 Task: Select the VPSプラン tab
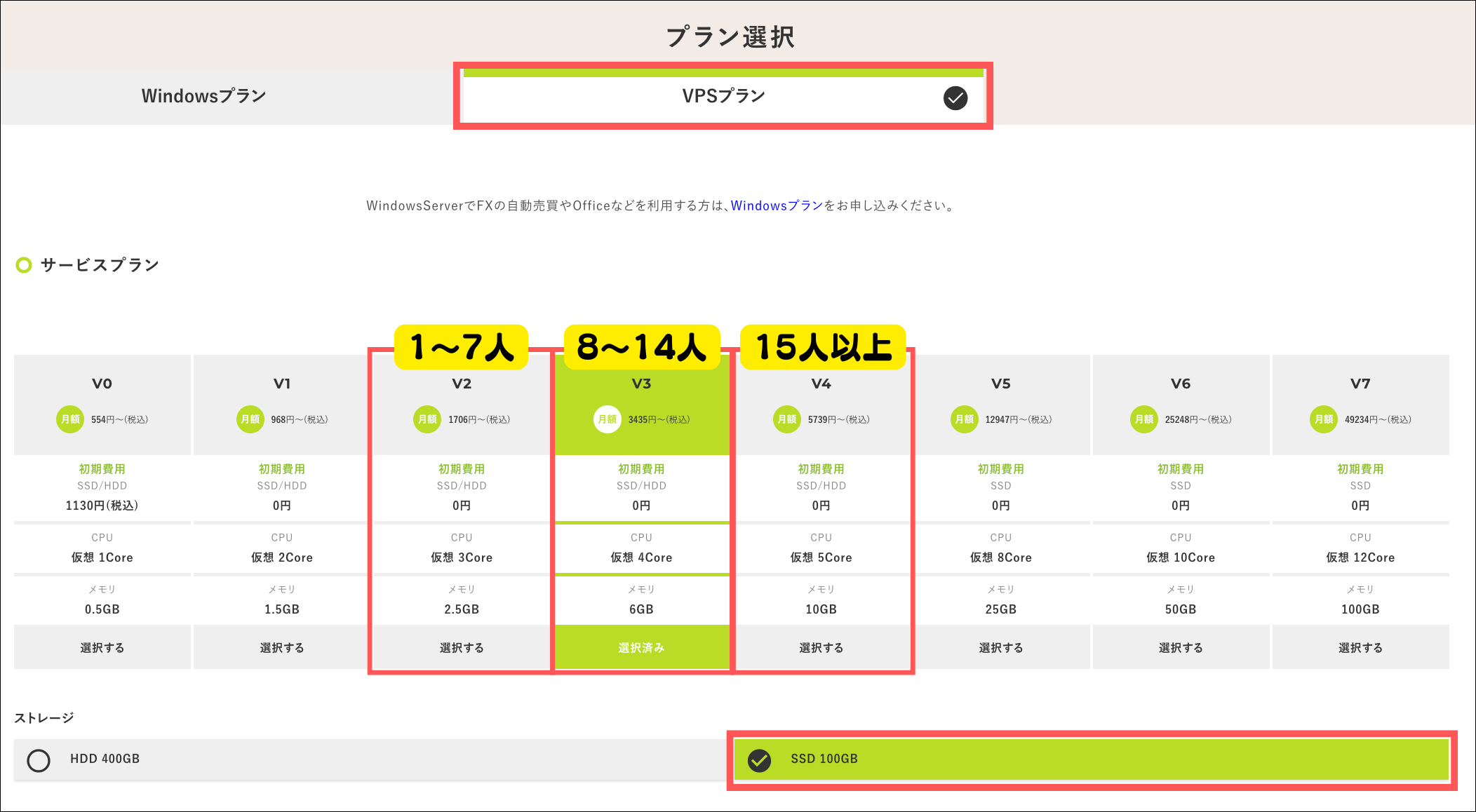723,96
